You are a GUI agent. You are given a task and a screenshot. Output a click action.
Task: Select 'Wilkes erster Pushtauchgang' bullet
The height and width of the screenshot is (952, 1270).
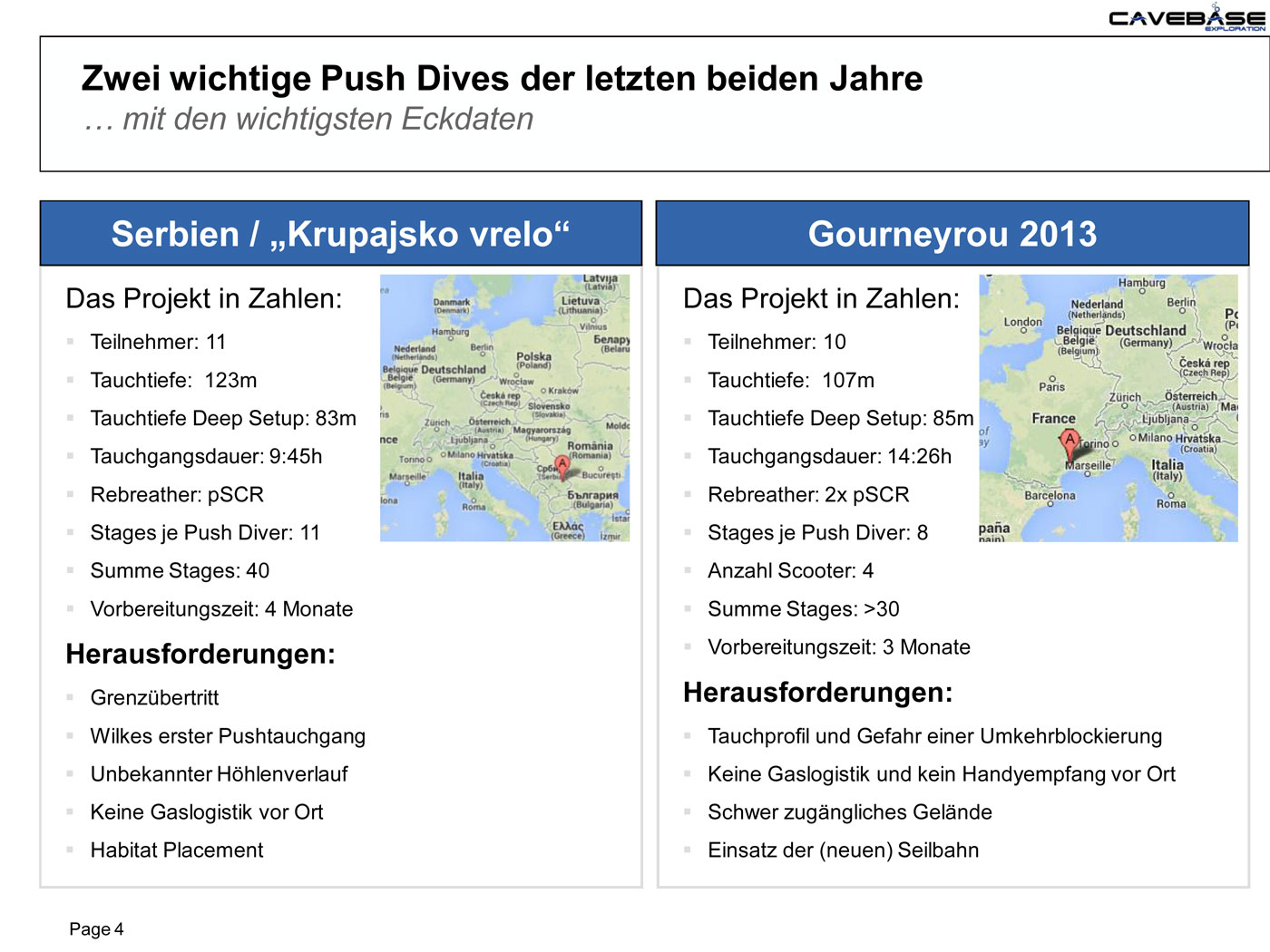click(228, 735)
